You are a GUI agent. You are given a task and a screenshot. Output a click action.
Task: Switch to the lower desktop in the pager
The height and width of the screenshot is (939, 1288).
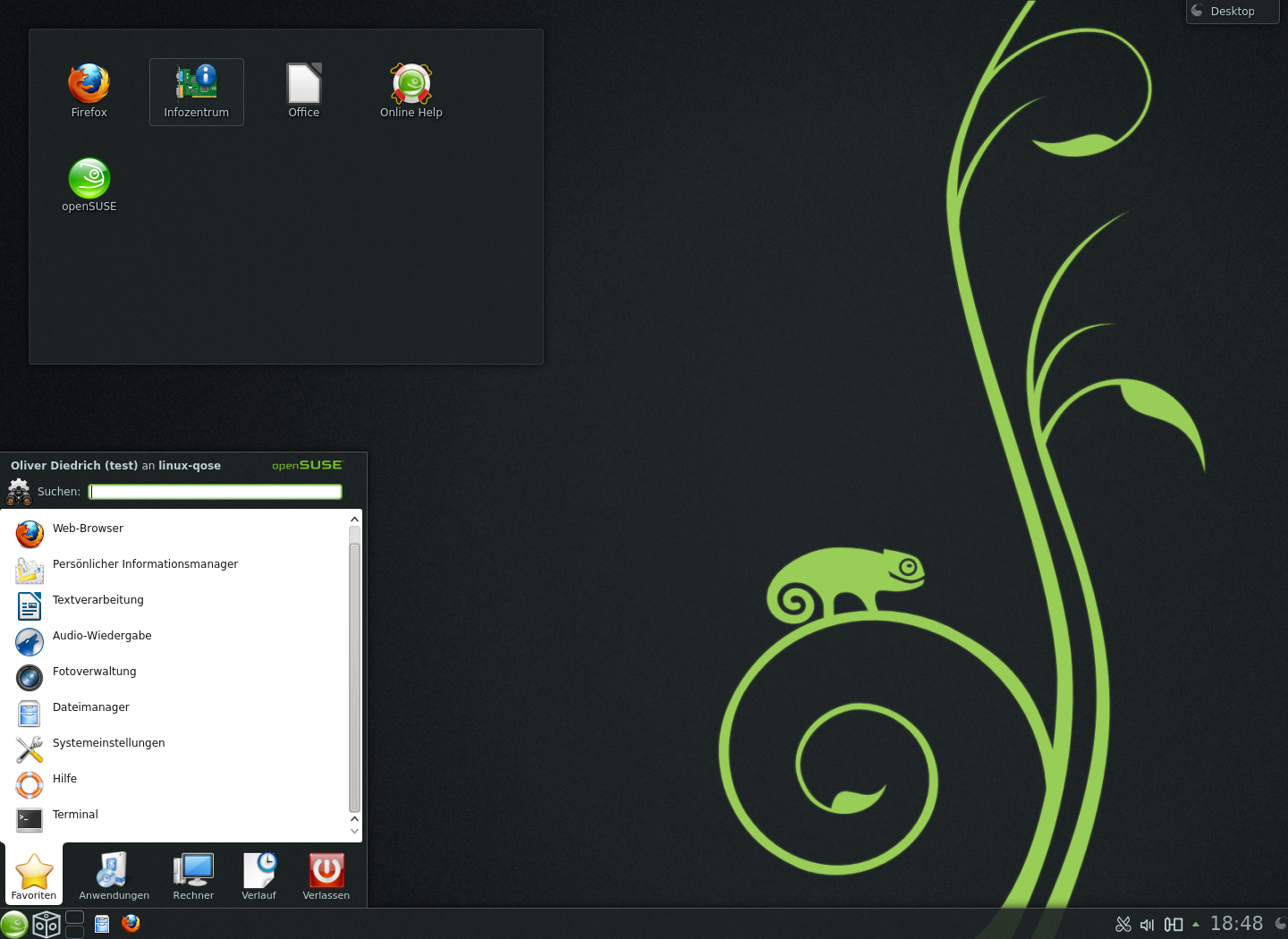tap(75, 932)
